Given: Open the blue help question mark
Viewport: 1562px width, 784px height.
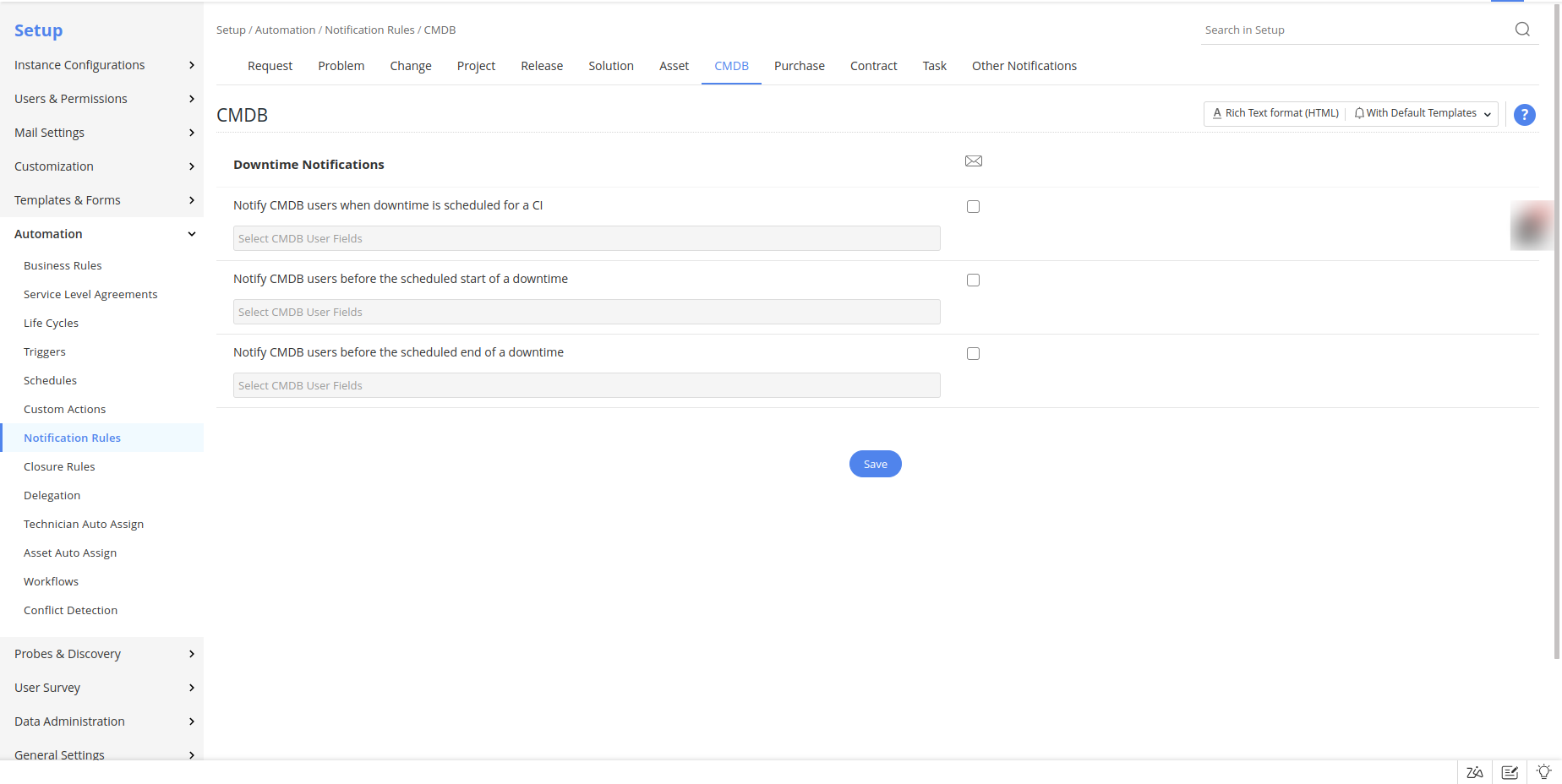Looking at the screenshot, I should coord(1524,114).
